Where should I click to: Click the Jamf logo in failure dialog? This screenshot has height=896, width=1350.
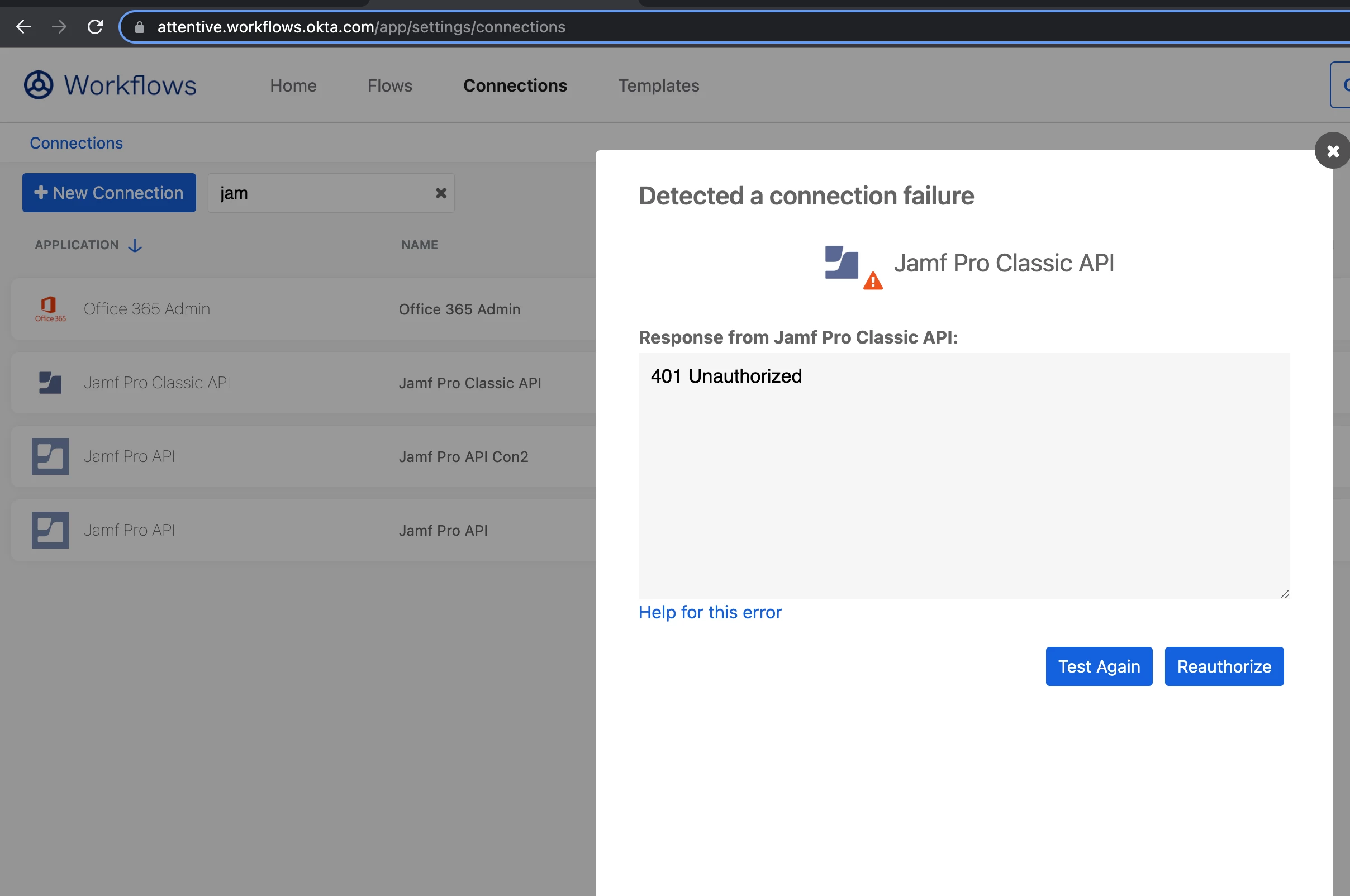[x=842, y=263]
